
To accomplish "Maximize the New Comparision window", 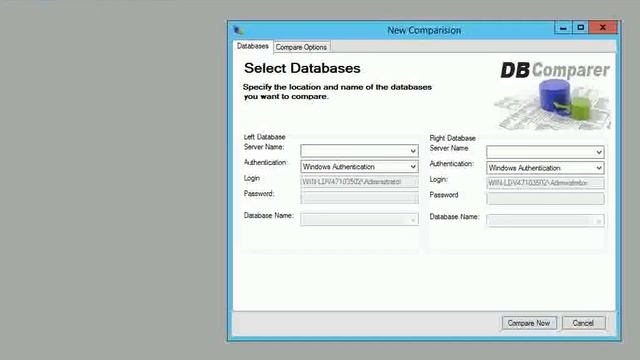I will pyautogui.click(x=580, y=28).
